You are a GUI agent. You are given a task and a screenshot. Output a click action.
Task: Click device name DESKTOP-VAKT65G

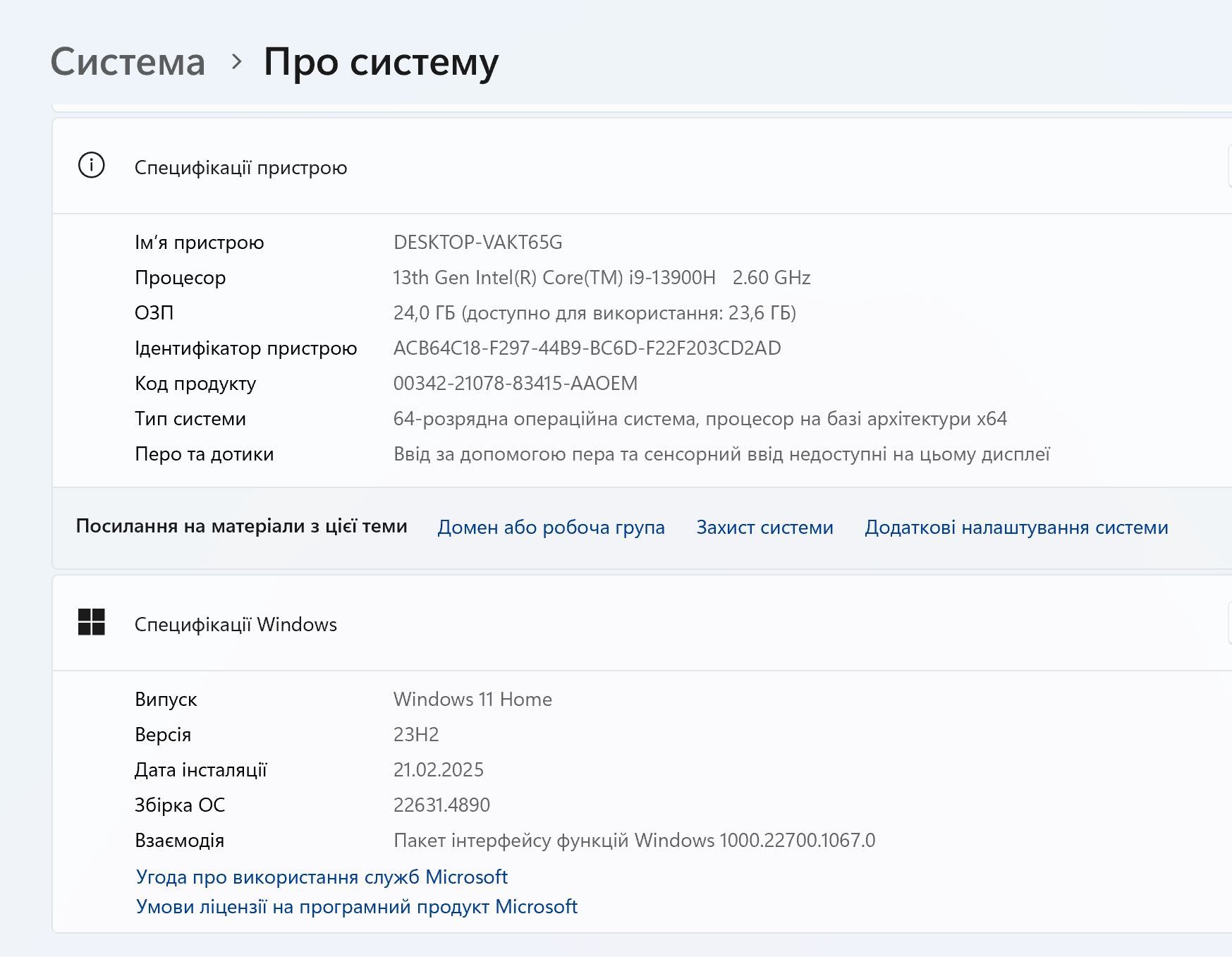click(477, 243)
